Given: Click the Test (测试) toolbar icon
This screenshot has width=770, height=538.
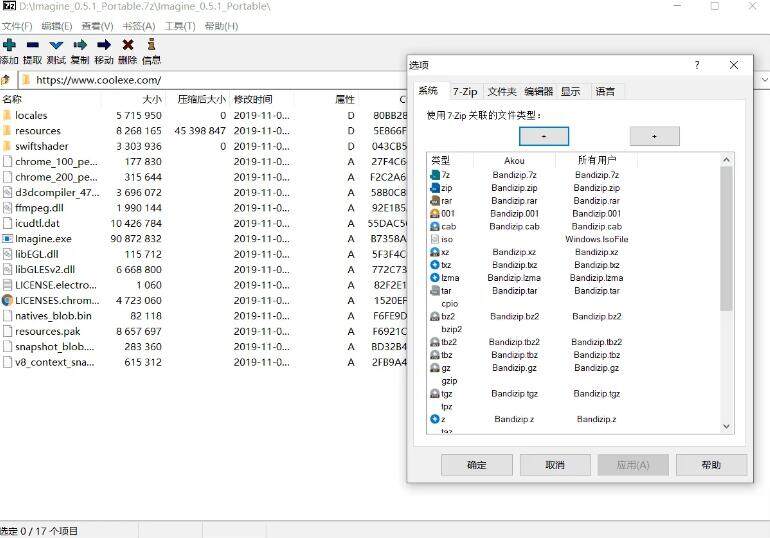Looking at the screenshot, I should [x=56, y=45].
